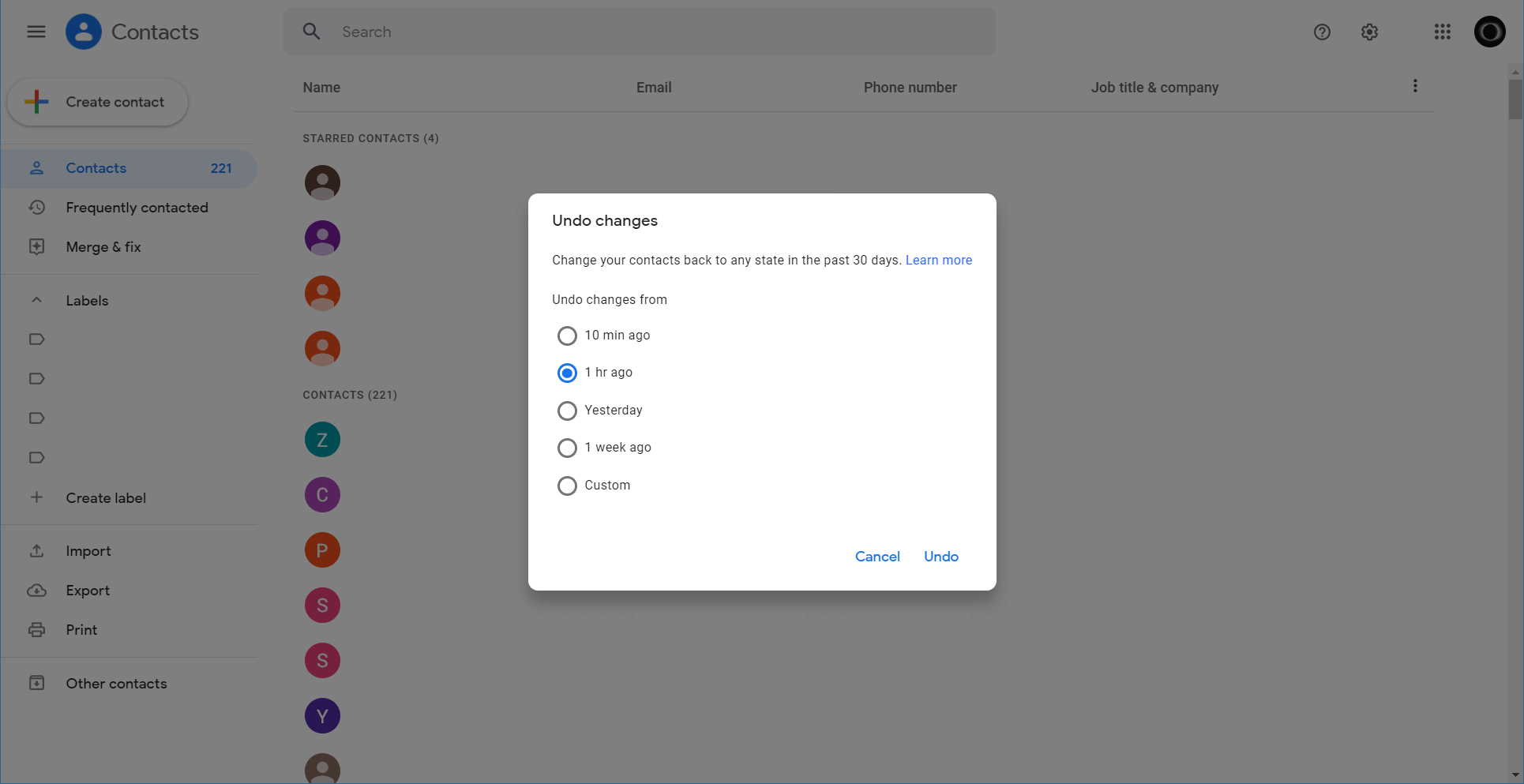Click the Learn more link

(938, 261)
